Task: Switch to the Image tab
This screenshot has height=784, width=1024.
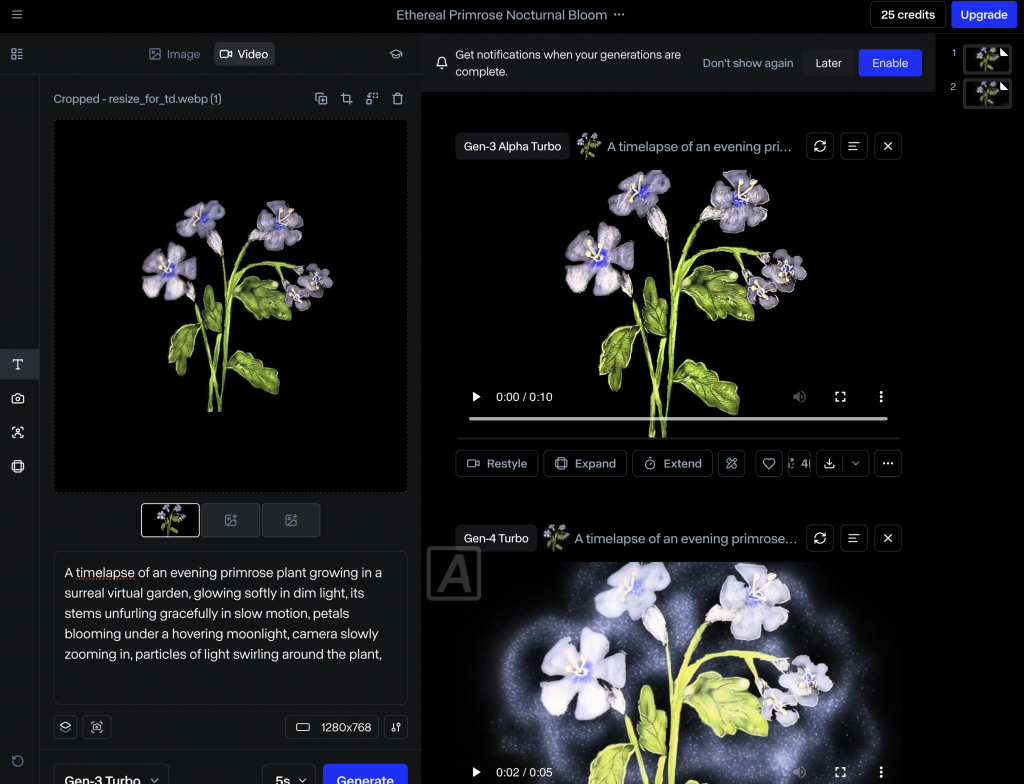Action: click(x=174, y=54)
